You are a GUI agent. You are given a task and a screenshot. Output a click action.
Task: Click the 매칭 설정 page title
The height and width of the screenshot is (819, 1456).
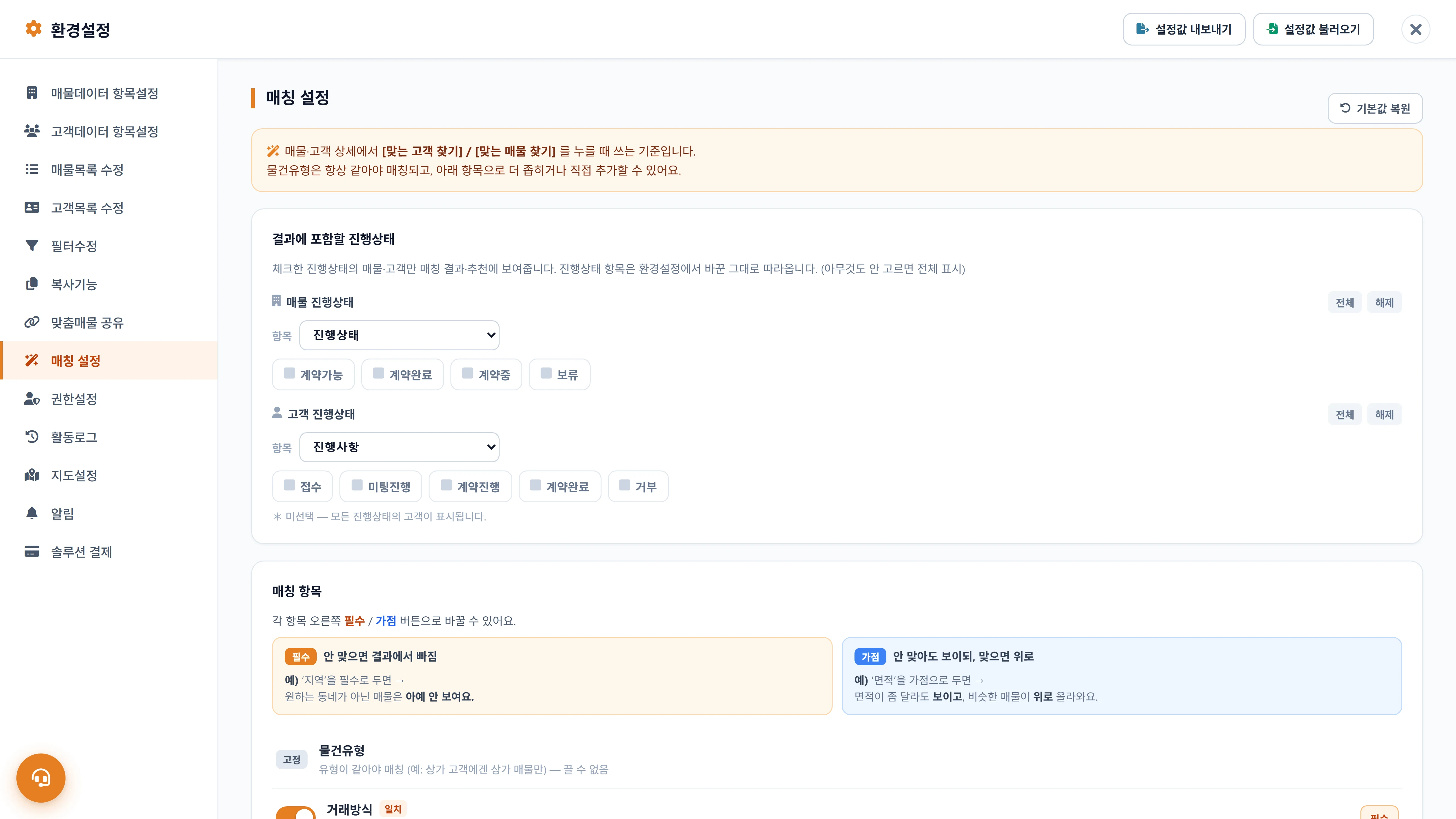pyautogui.click(x=297, y=97)
